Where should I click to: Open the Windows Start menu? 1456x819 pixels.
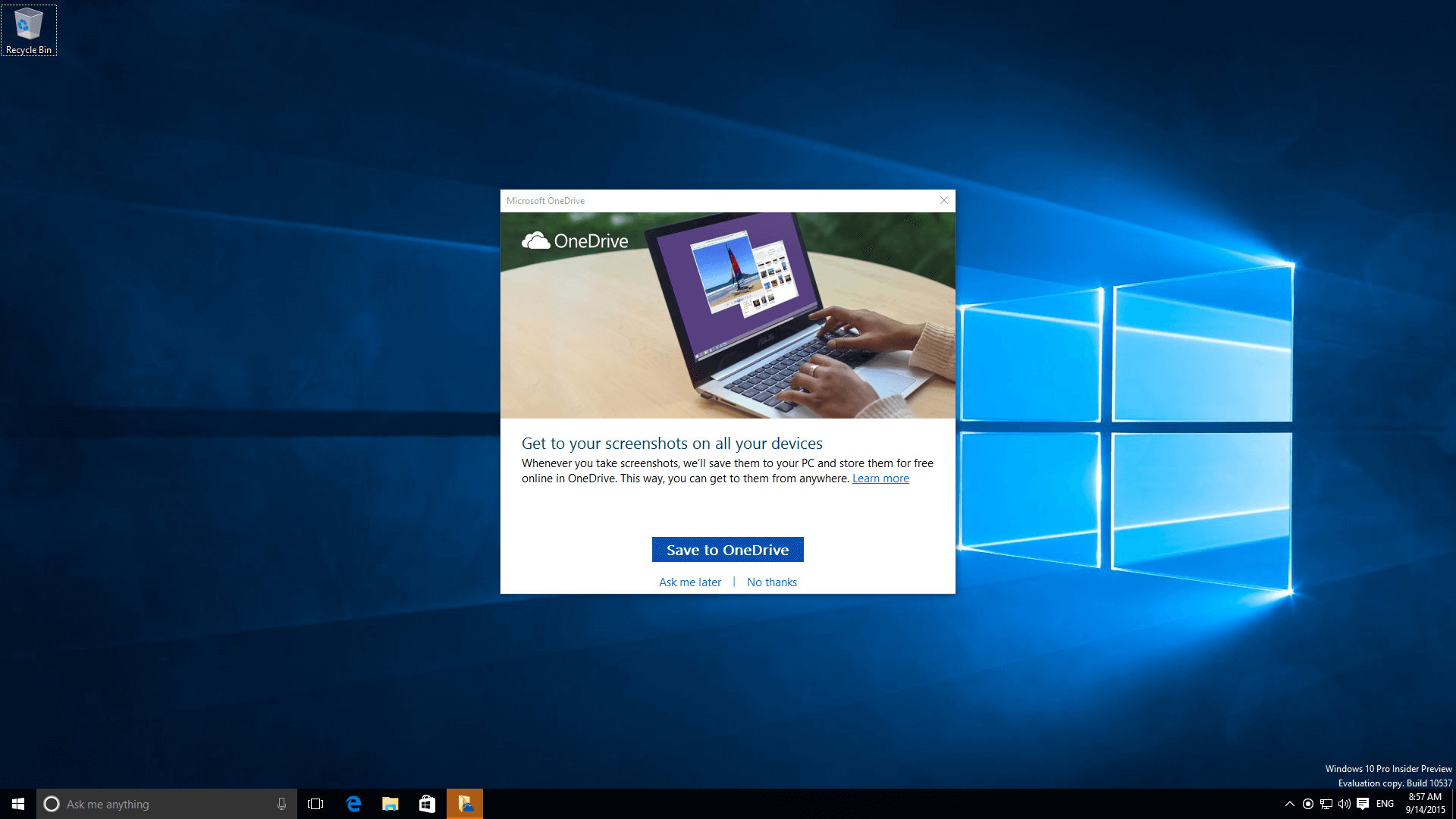18,804
